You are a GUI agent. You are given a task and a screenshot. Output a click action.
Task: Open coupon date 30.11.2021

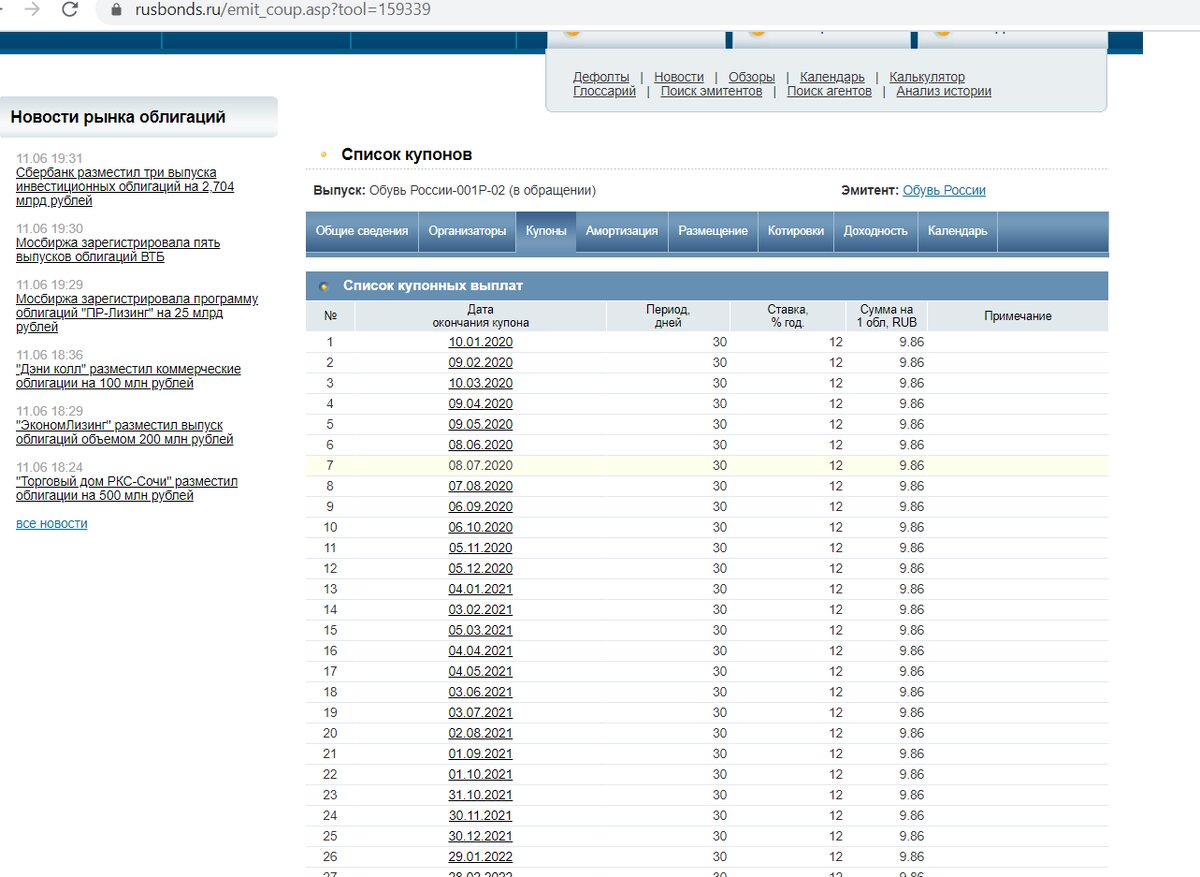pyautogui.click(x=480, y=815)
